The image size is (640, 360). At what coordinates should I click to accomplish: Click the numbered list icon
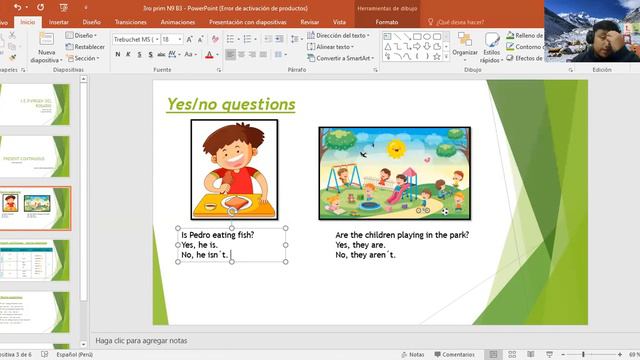[247, 39]
